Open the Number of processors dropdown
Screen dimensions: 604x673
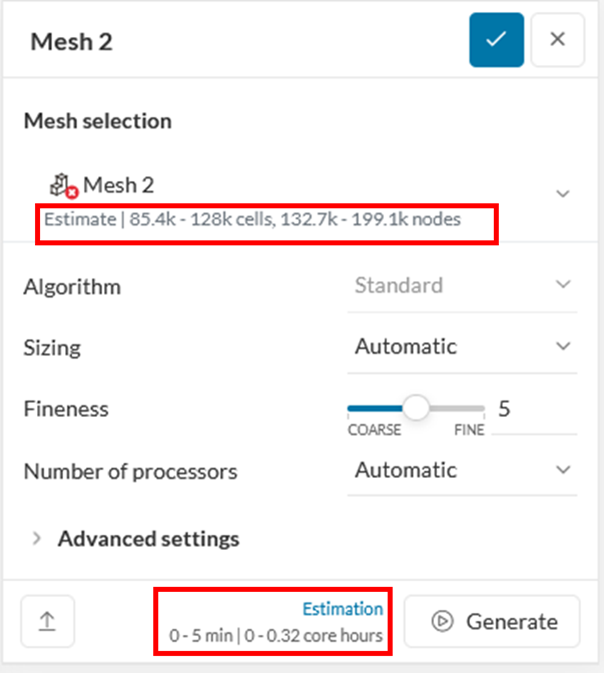[x=462, y=470]
